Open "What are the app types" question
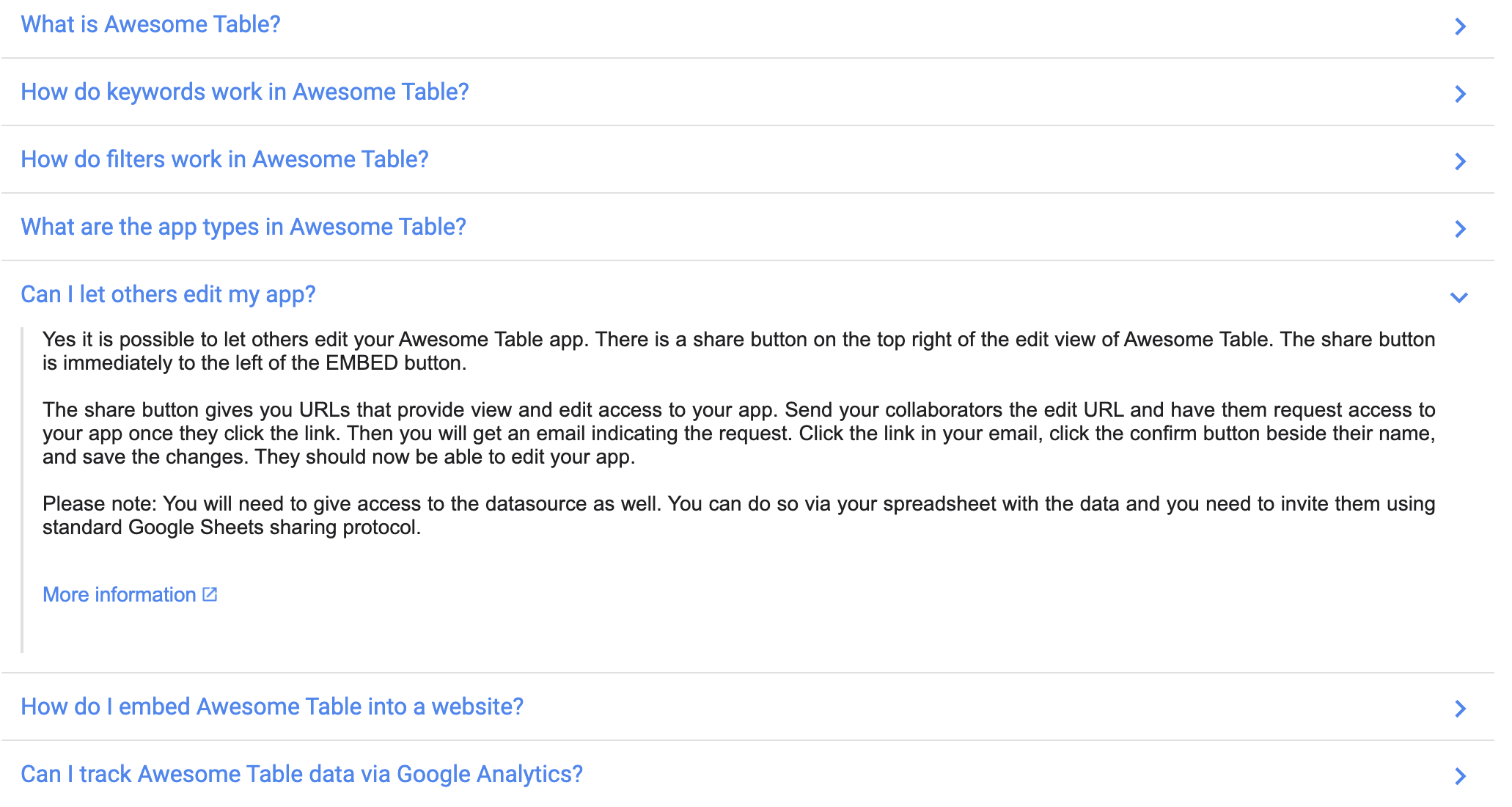Screen dimensions: 1512x807 pos(243,227)
